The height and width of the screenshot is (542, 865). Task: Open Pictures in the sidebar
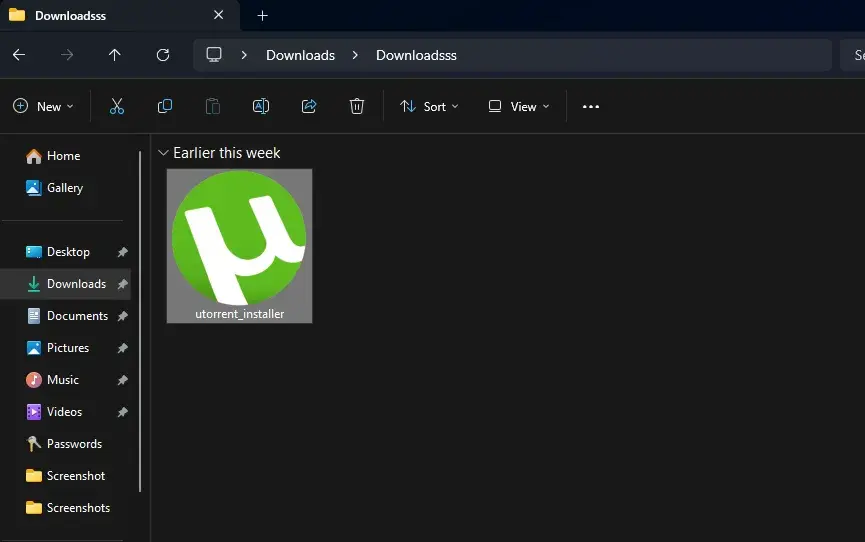[68, 348]
